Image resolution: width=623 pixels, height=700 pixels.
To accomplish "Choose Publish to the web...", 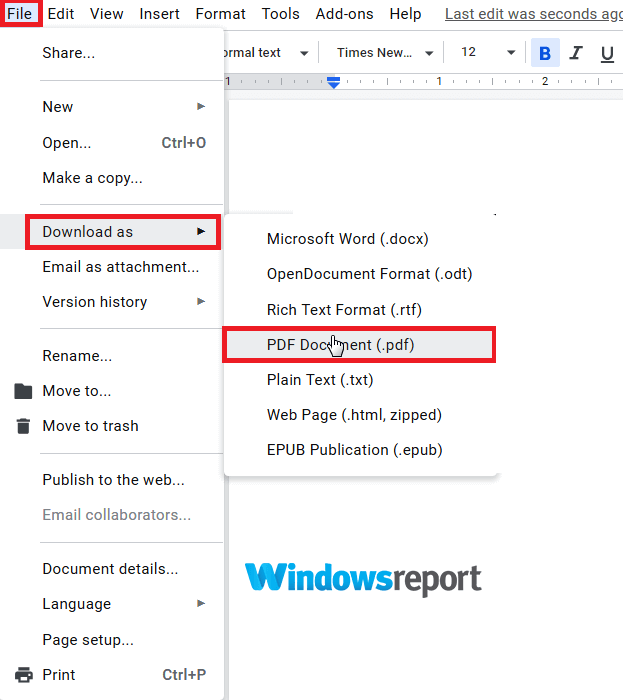I will [x=112, y=480].
